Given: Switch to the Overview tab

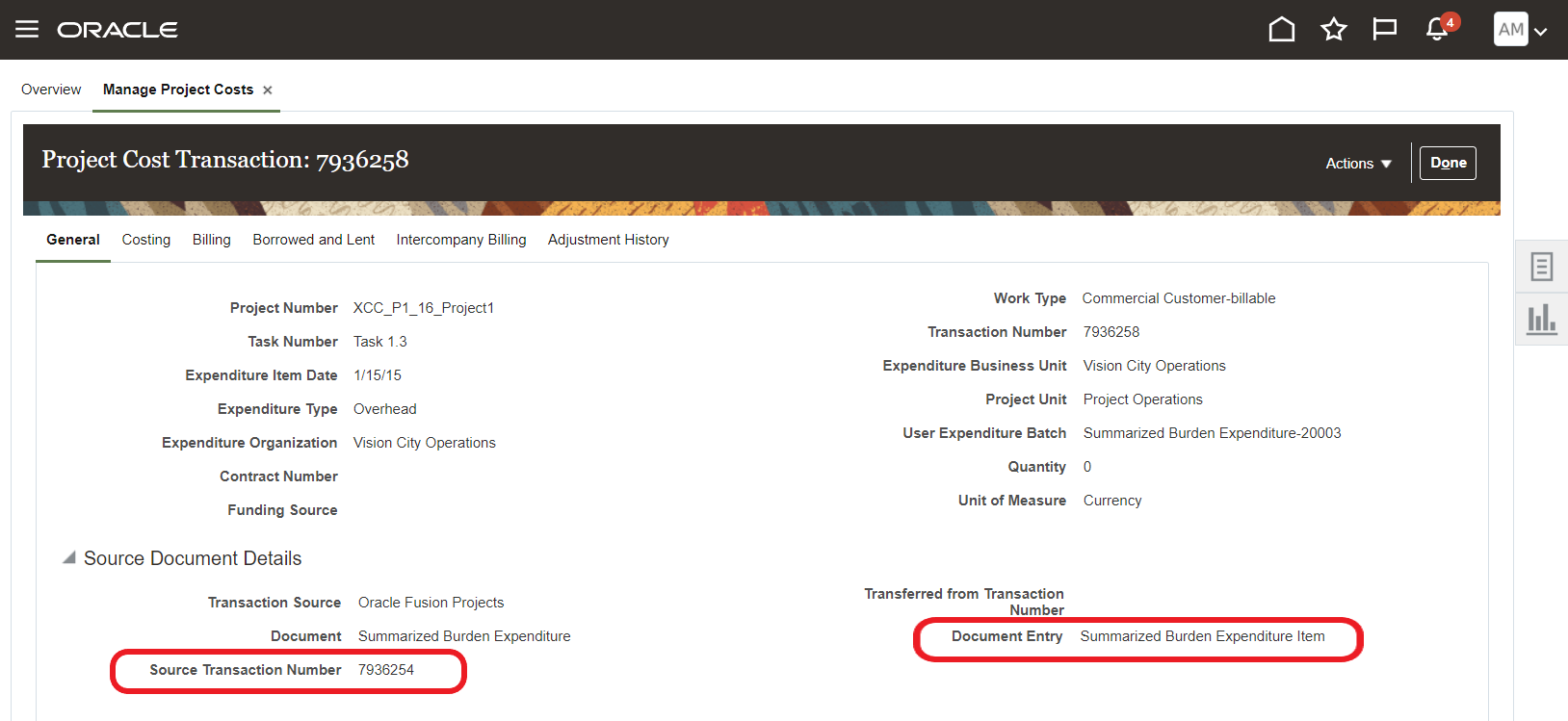Looking at the screenshot, I should coord(51,90).
